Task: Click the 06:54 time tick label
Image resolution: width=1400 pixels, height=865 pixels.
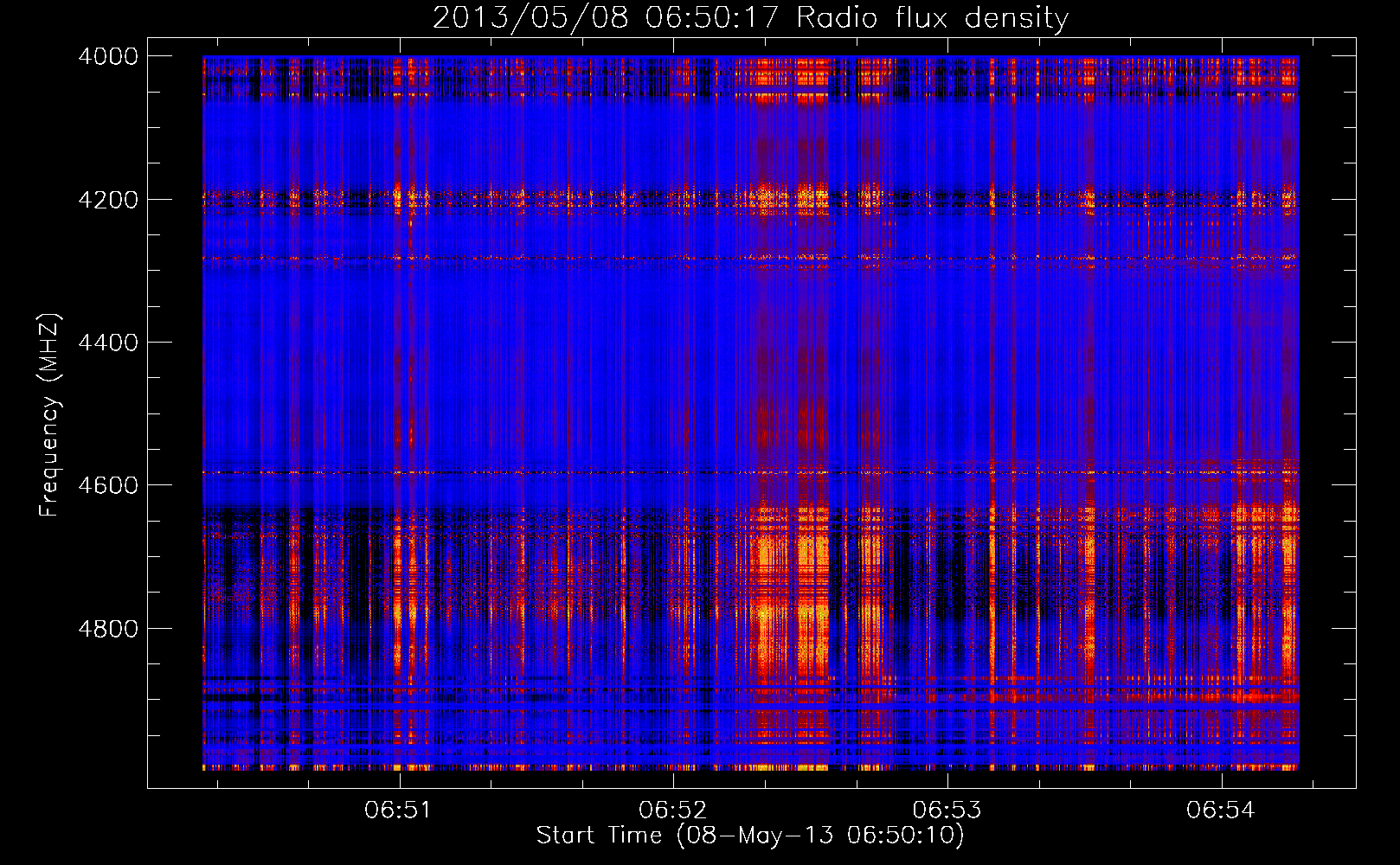Action: pyautogui.click(x=1221, y=810)
